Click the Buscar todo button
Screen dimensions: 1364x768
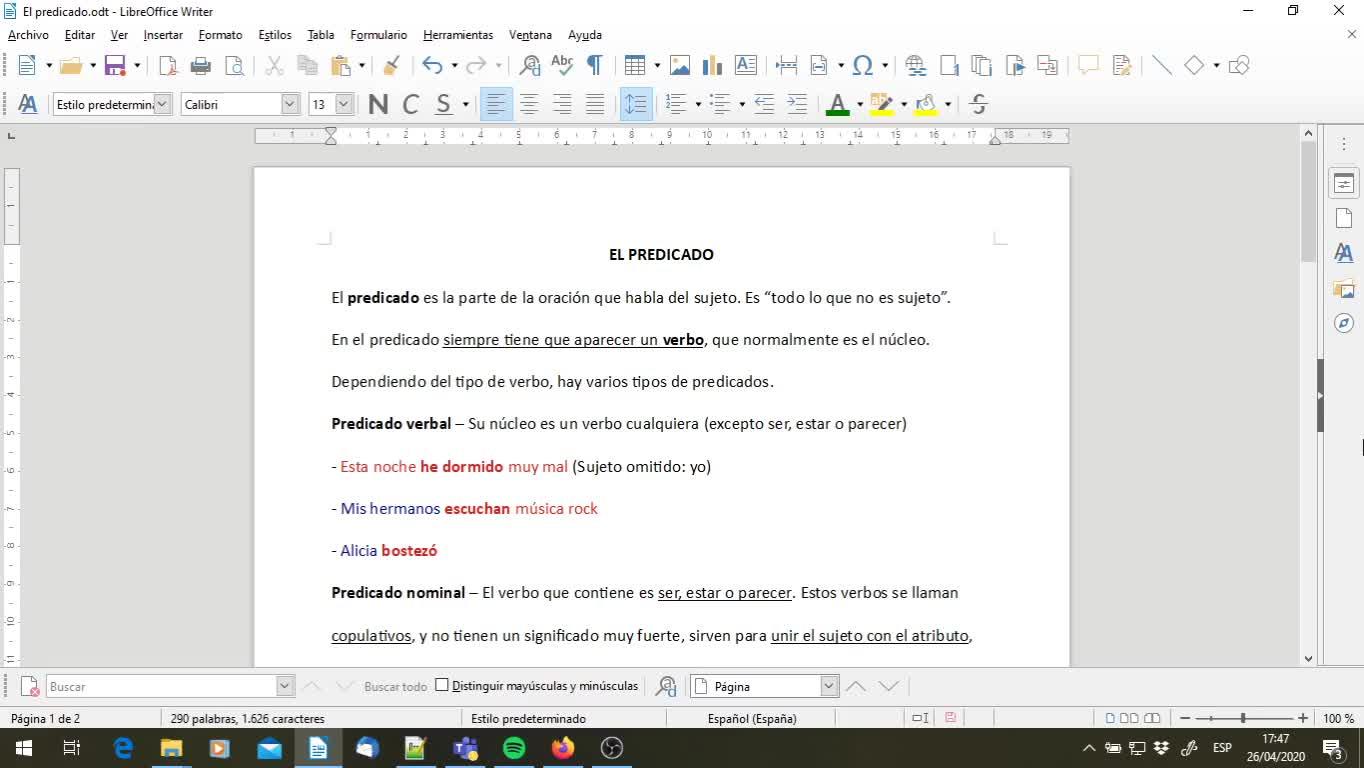pos(395,687)
